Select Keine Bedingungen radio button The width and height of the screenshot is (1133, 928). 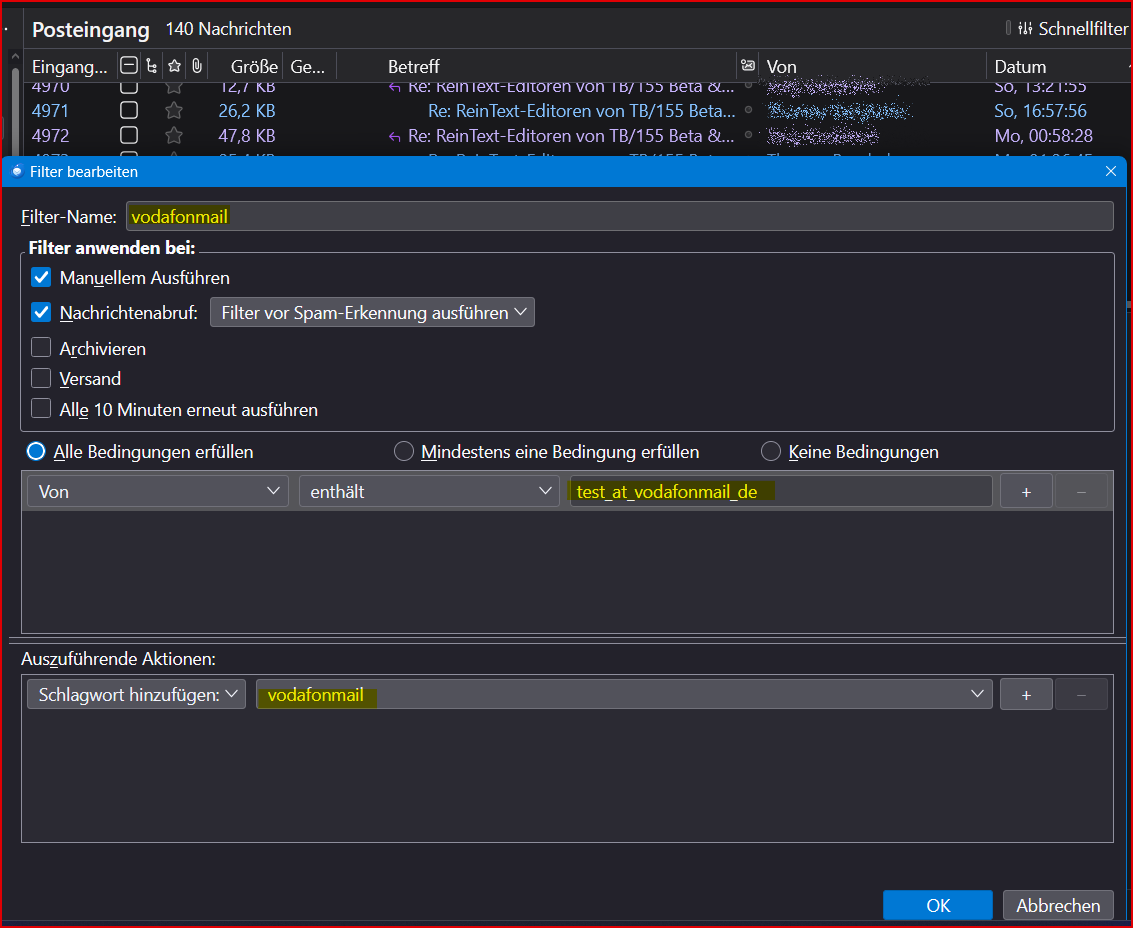tap(771, 452)
